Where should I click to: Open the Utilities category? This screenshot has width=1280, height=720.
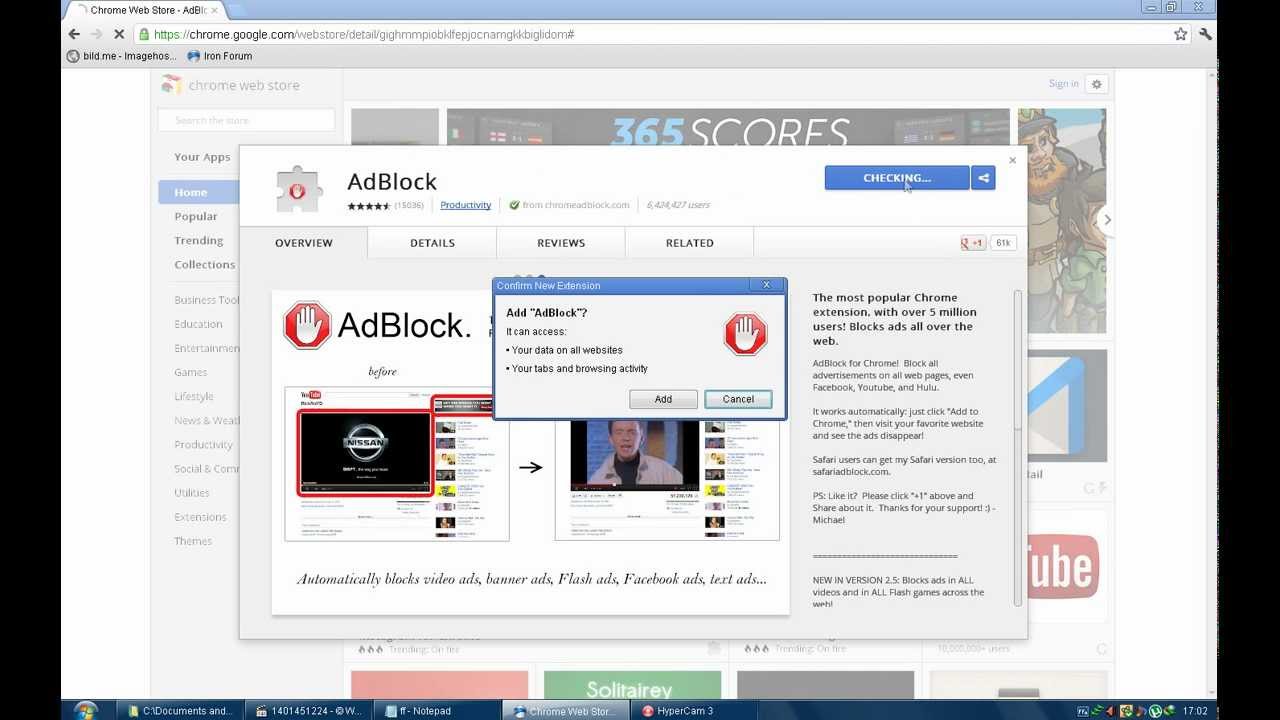click(x=192, y=492)
